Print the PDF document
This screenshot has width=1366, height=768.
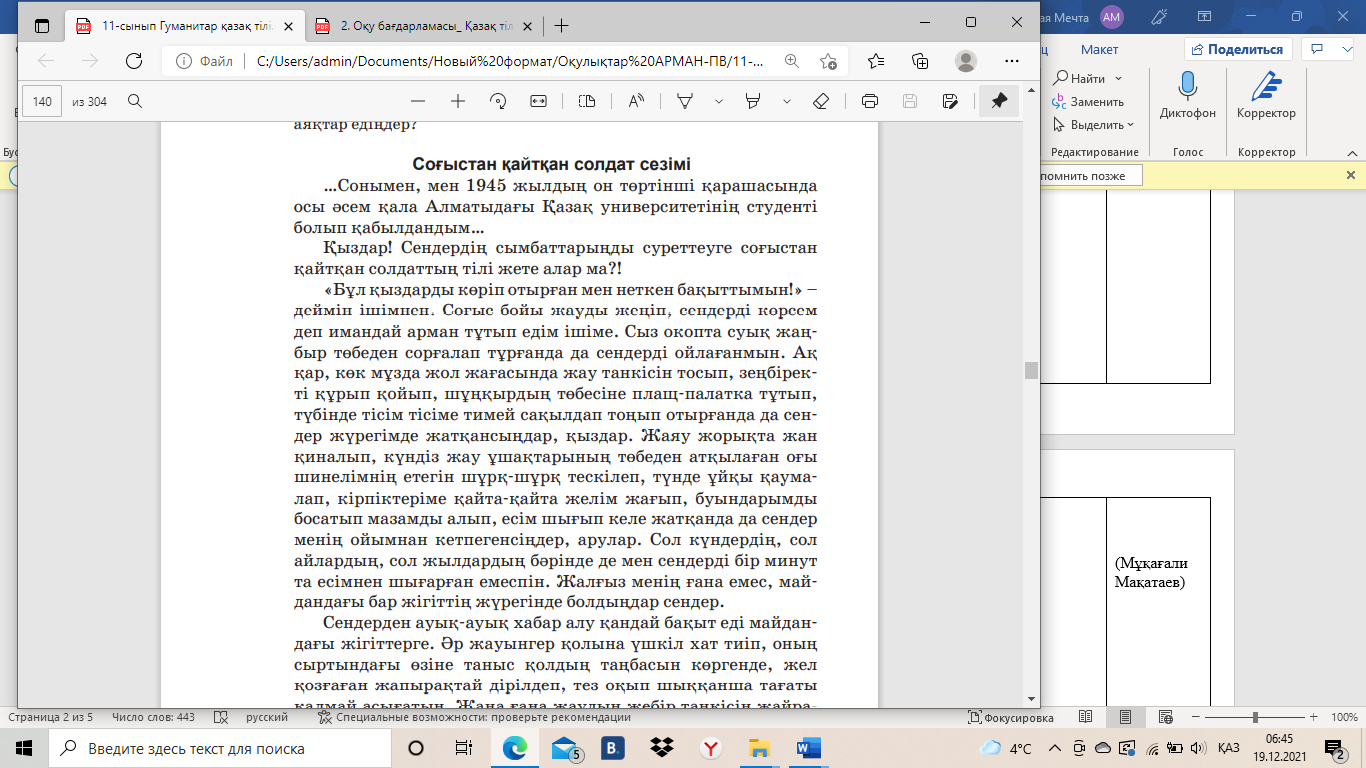tap(870, 101)
